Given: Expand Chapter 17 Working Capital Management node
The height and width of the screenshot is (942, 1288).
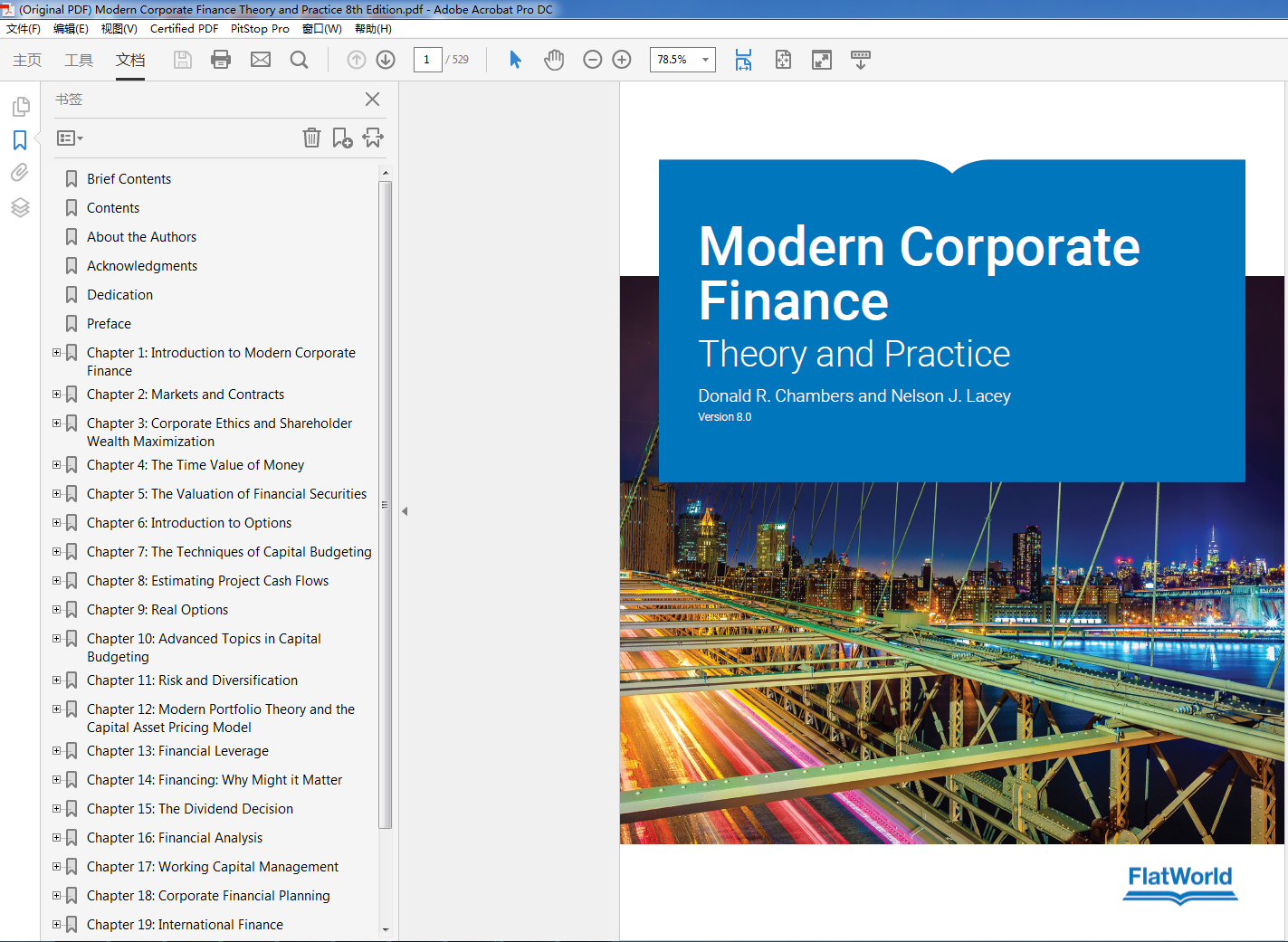Looking at the screenshot, I should [x=56, y=866].
